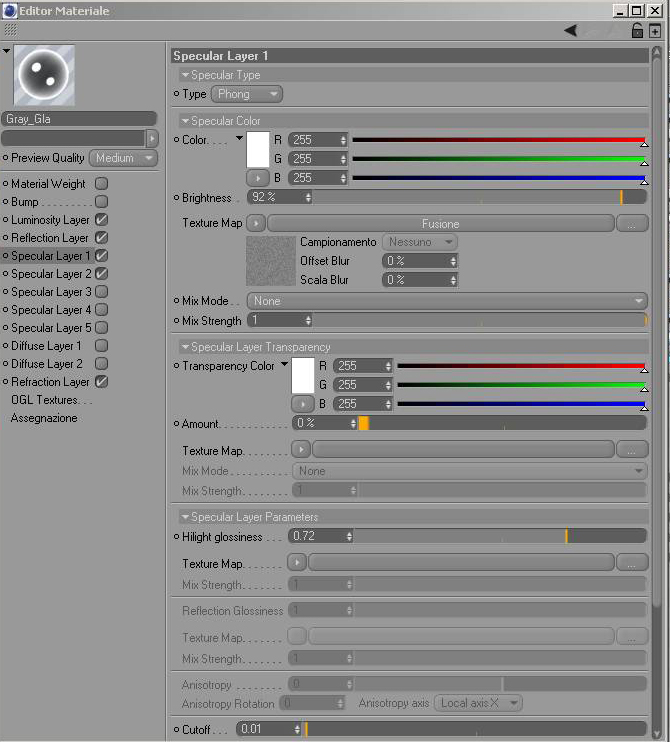
Task: Click browse button beside Fusione texture
Action: tap(632, 223)
